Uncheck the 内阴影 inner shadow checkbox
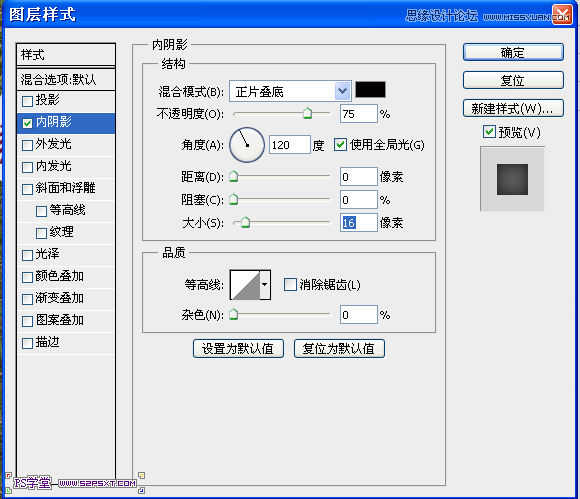Screen dimensions: 580x499 click(27, 123)
